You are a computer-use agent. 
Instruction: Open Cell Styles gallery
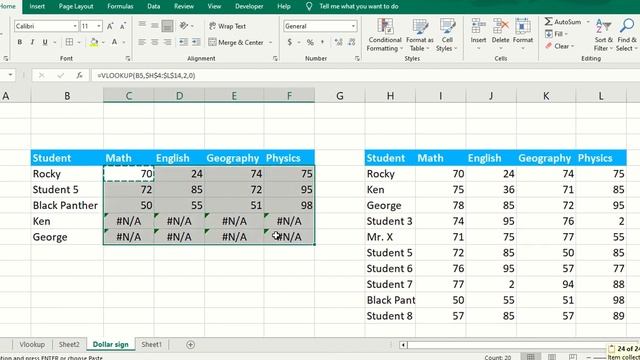click(447, 35)
